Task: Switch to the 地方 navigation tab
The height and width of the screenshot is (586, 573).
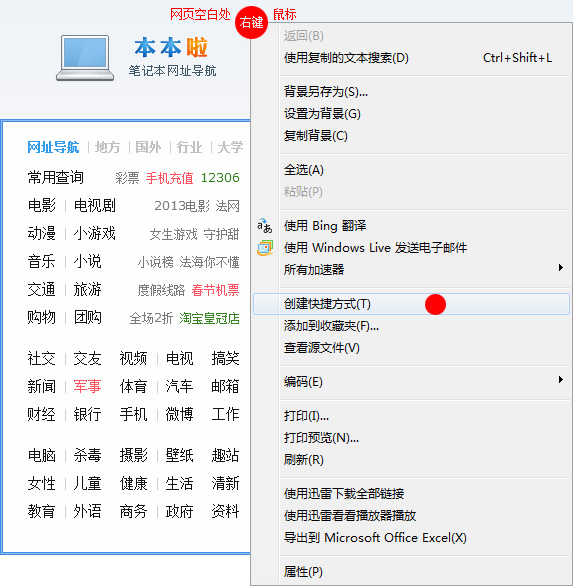Action: (108, 147)
